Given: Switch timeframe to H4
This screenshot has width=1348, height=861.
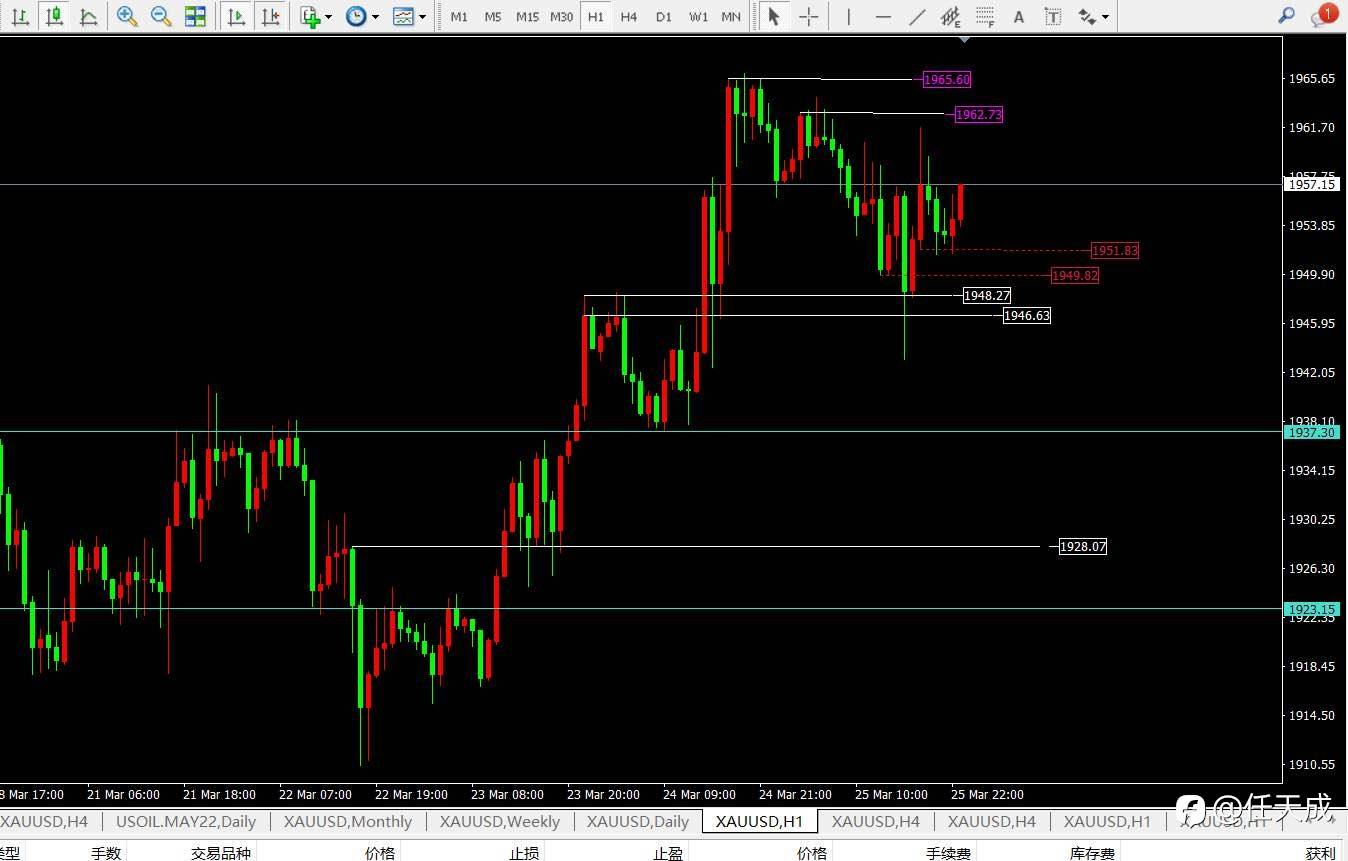Looking at the screenshot, I should tap(629, 17).
